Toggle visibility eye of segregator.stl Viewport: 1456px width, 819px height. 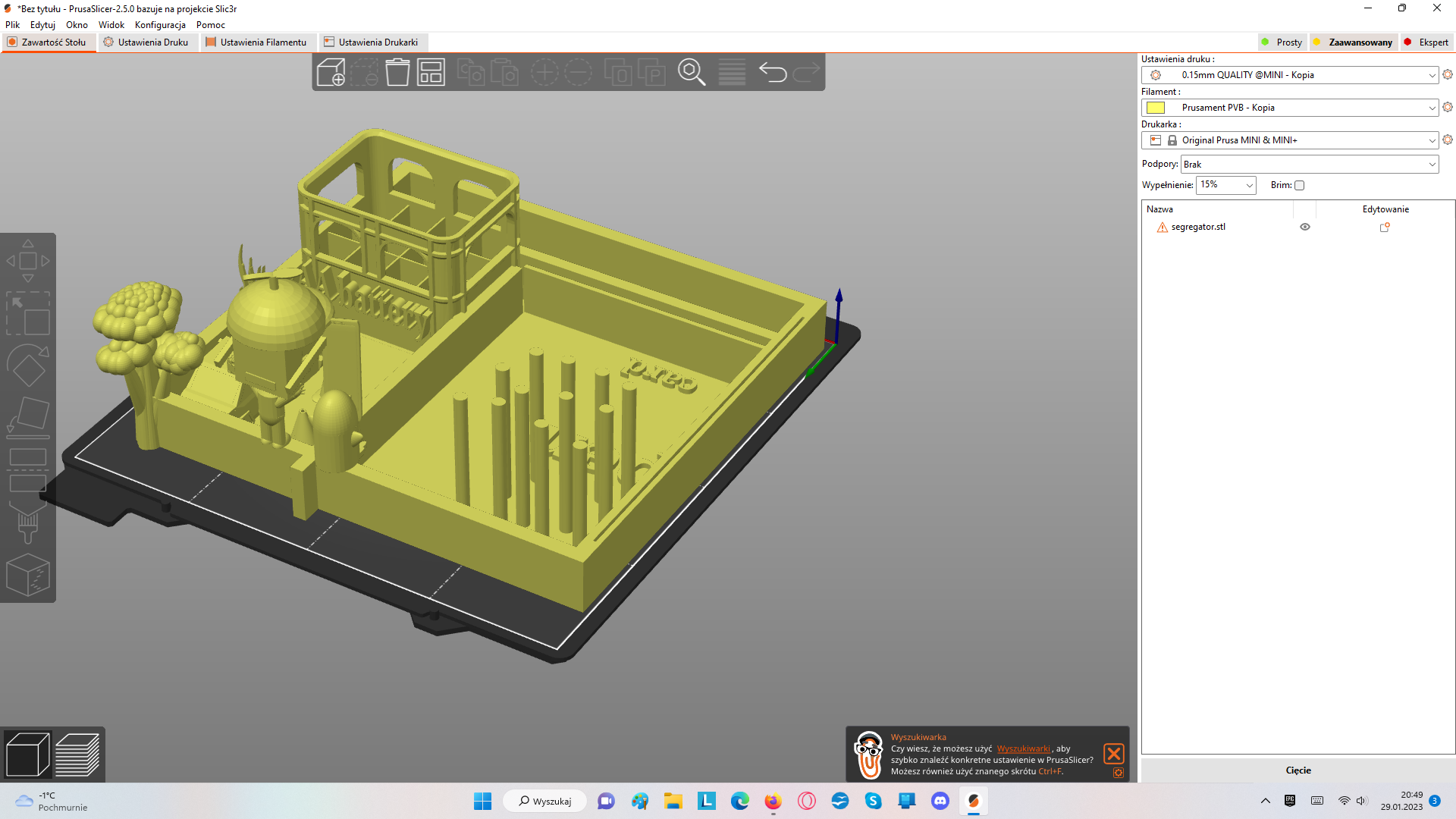1305,227
